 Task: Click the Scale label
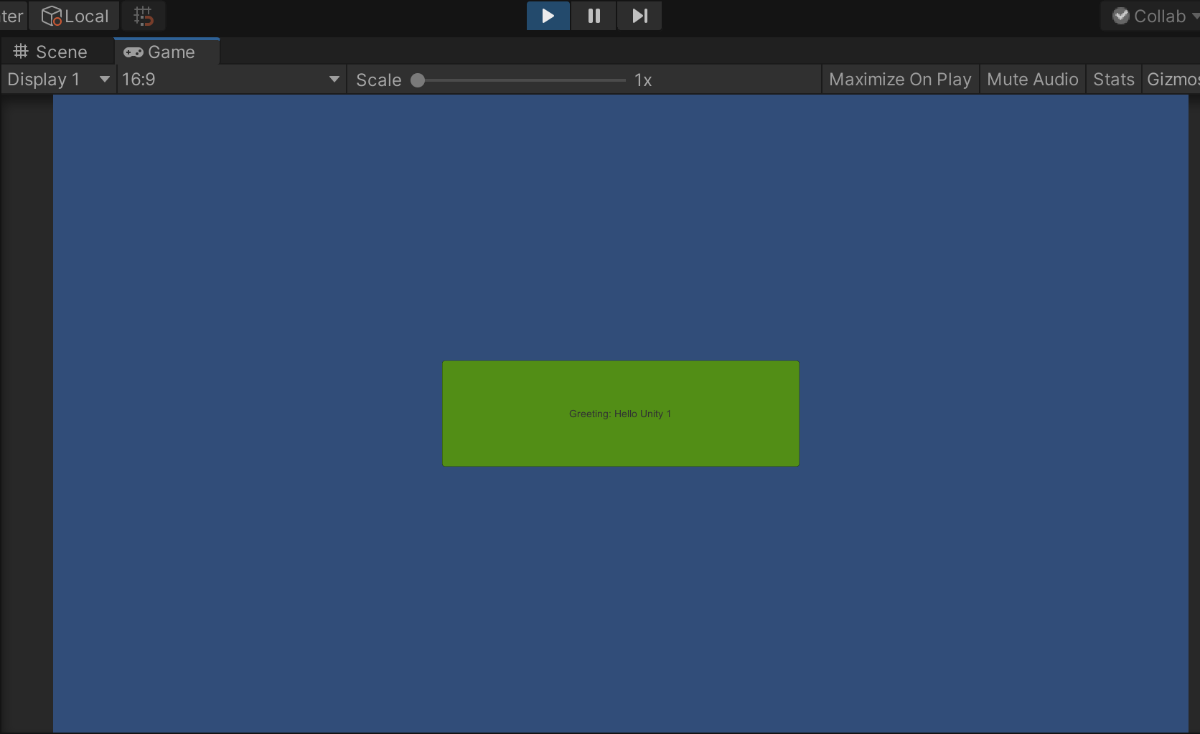click(378, 80)
